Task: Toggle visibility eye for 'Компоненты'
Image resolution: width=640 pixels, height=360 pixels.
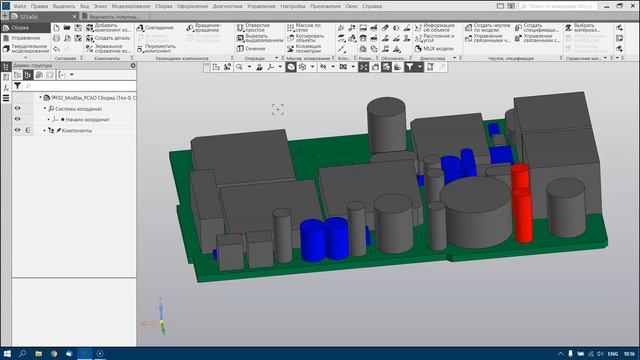Action: coord(18,130)
